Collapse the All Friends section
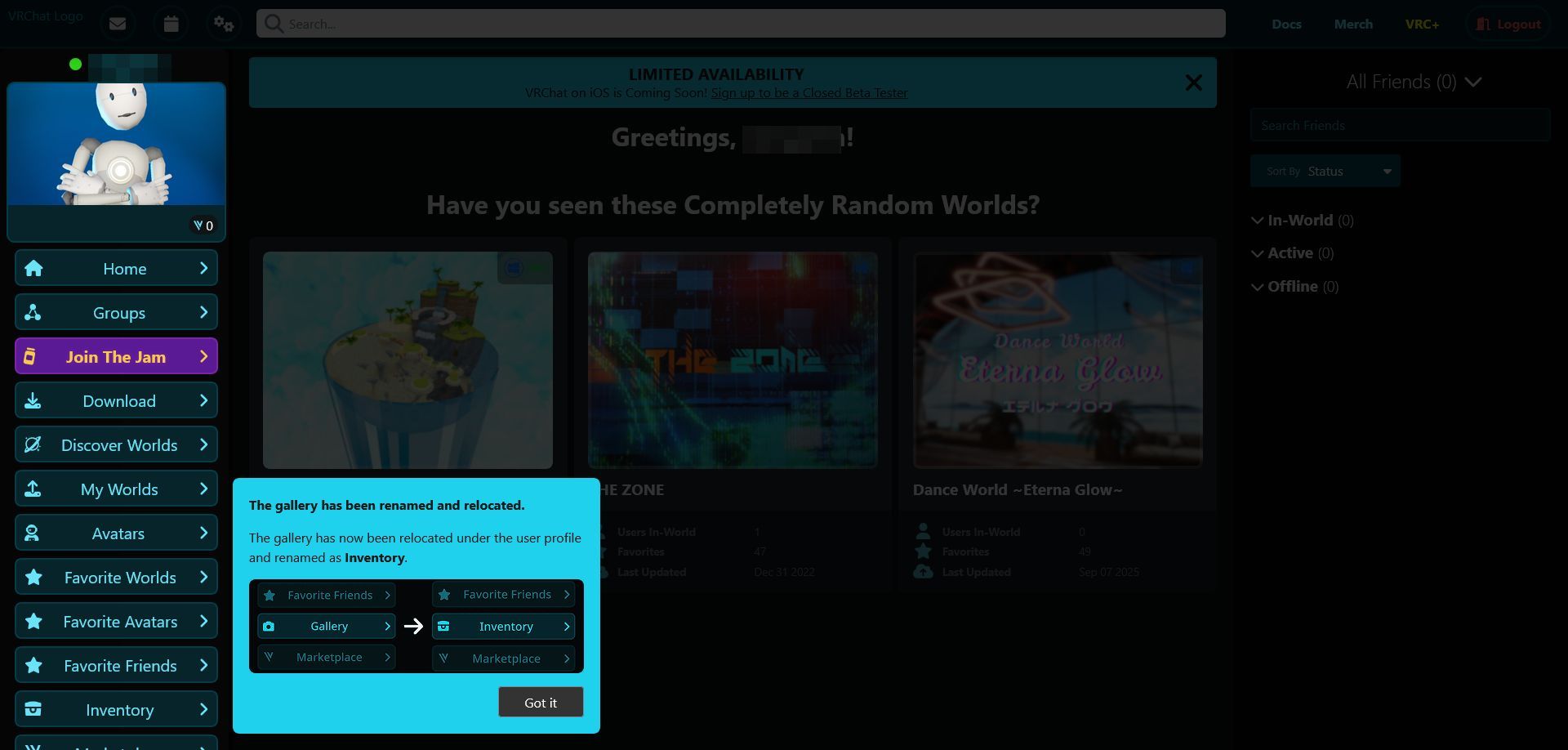 coord(1473,82)
